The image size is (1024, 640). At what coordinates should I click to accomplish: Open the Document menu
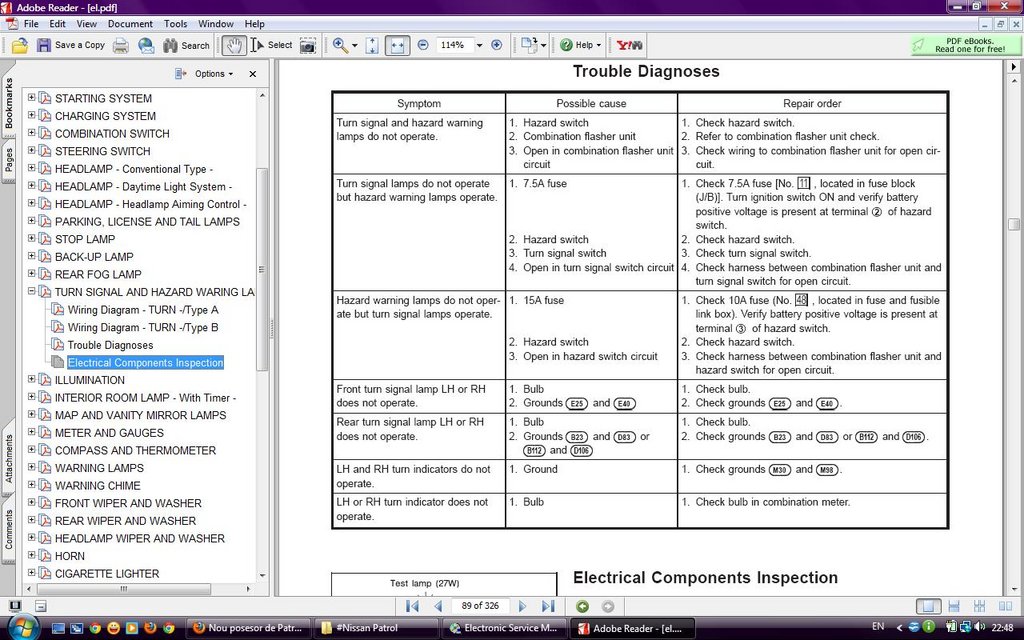pyautogui.click(x=130, y=24)
